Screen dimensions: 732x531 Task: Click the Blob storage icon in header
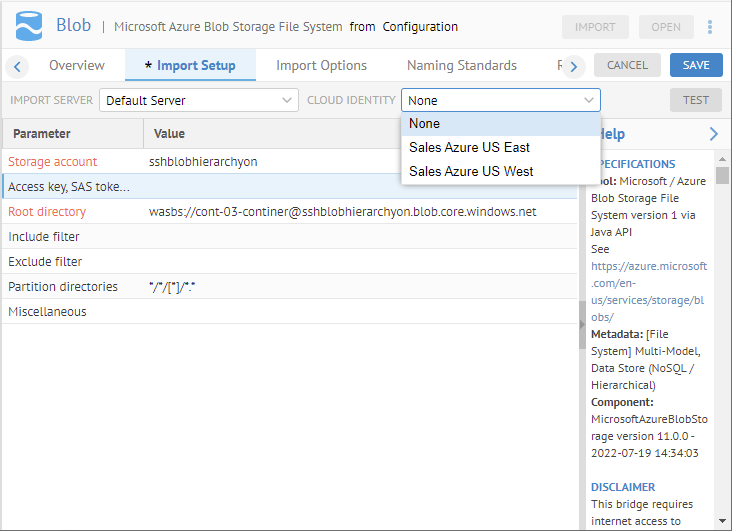pyautogui.click(x=28, y=26)
